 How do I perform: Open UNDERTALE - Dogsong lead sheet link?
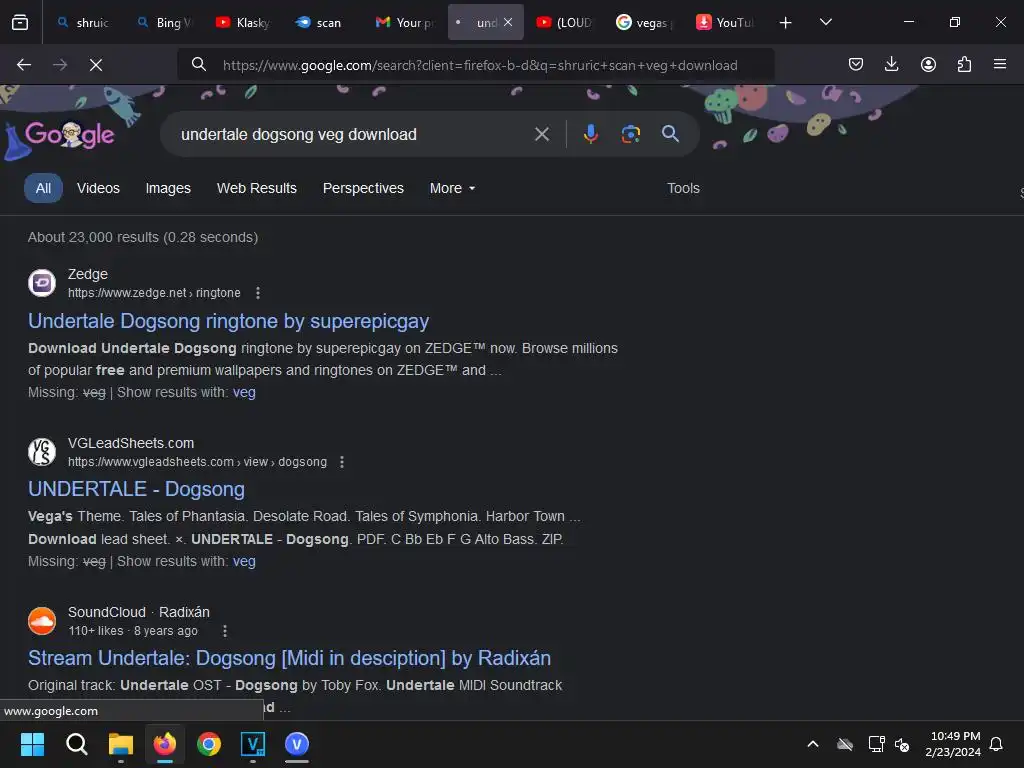136,489
